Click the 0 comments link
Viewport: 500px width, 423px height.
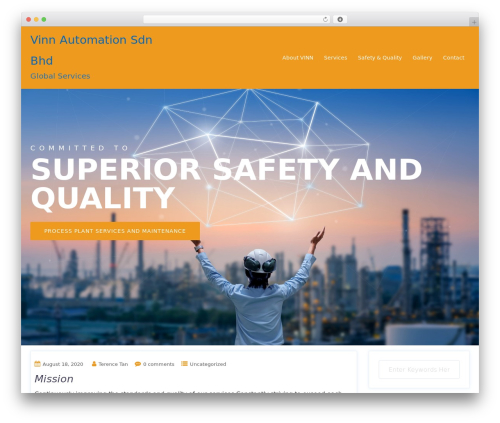click(x=158, y=364)
